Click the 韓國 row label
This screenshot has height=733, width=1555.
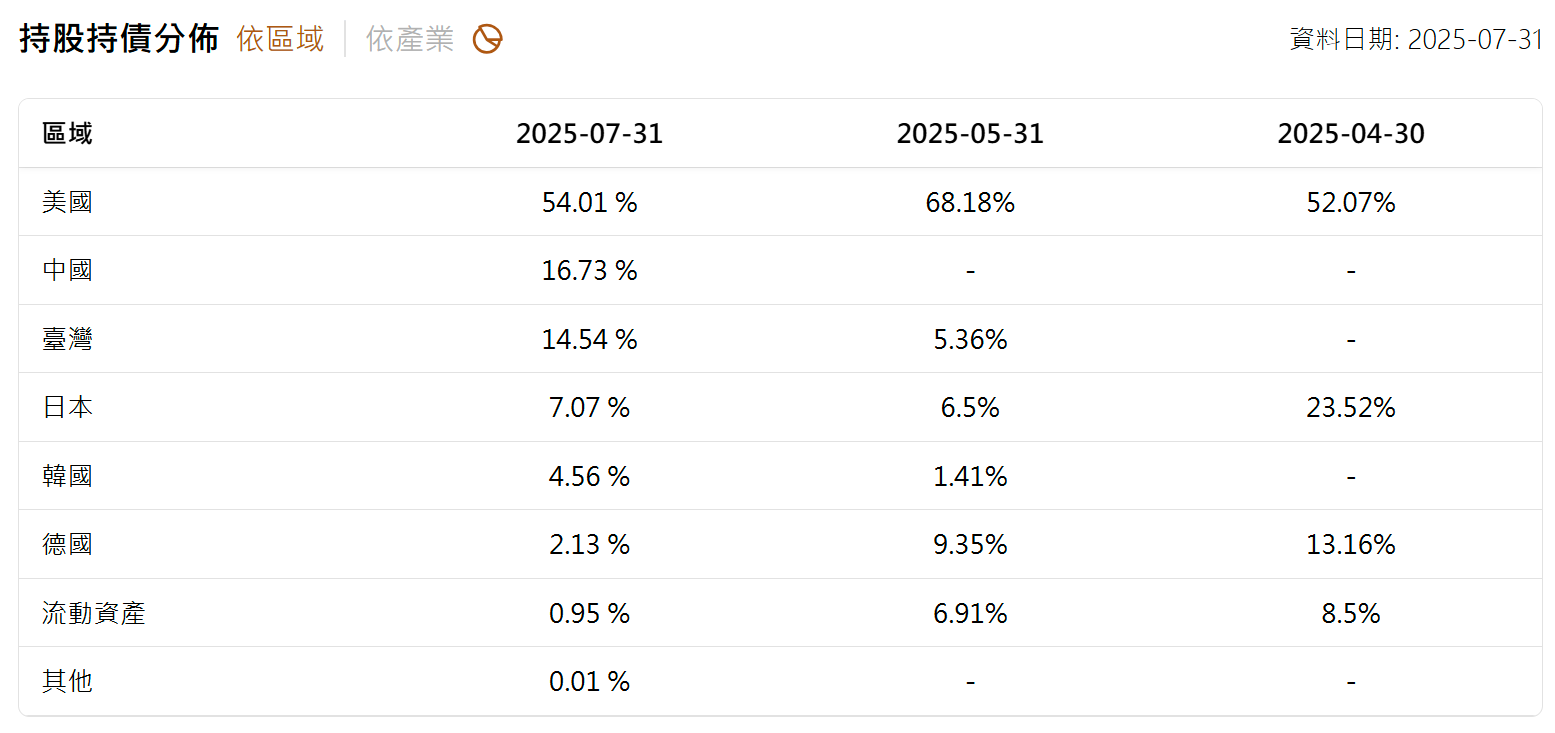[68, 477]
